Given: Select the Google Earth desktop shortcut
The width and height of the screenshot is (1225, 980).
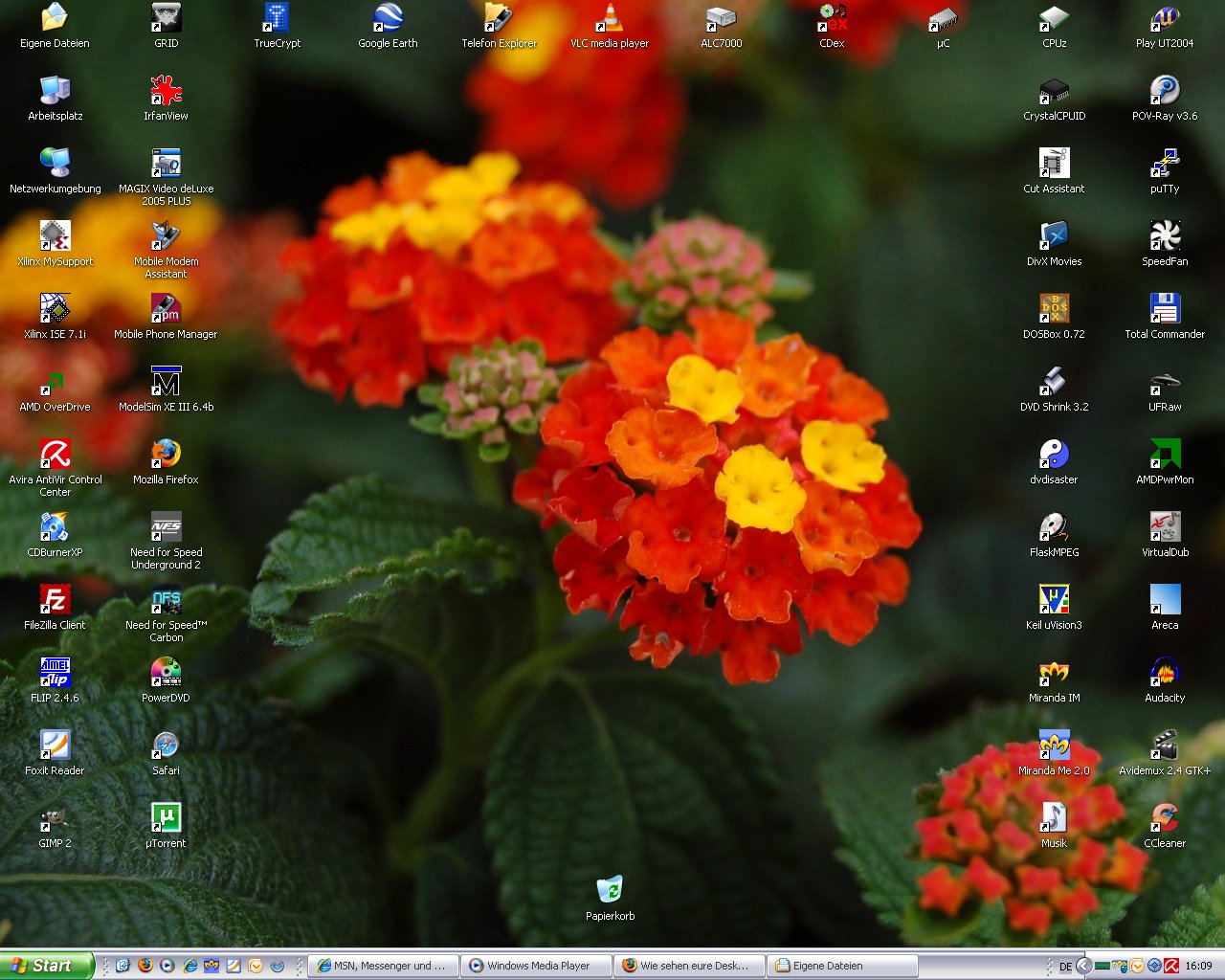Looking at the screenshot, I should [388, 19].
